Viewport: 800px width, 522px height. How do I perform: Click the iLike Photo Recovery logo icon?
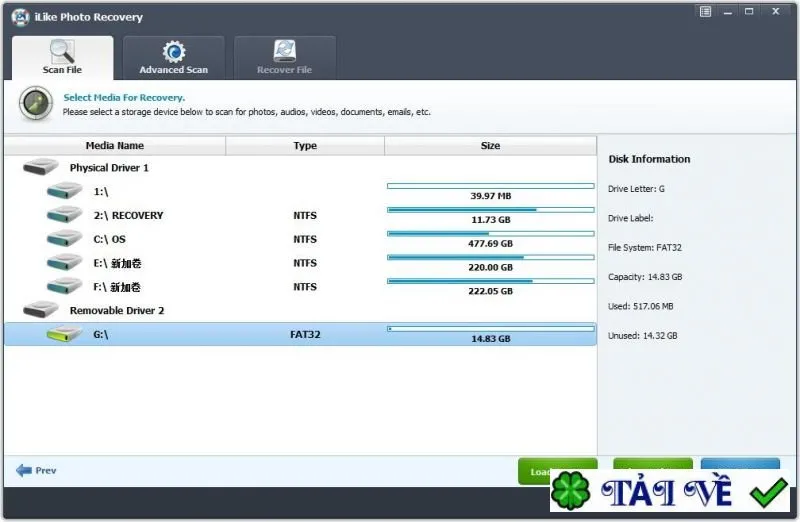pyautogui.click(x=20, y=17)
